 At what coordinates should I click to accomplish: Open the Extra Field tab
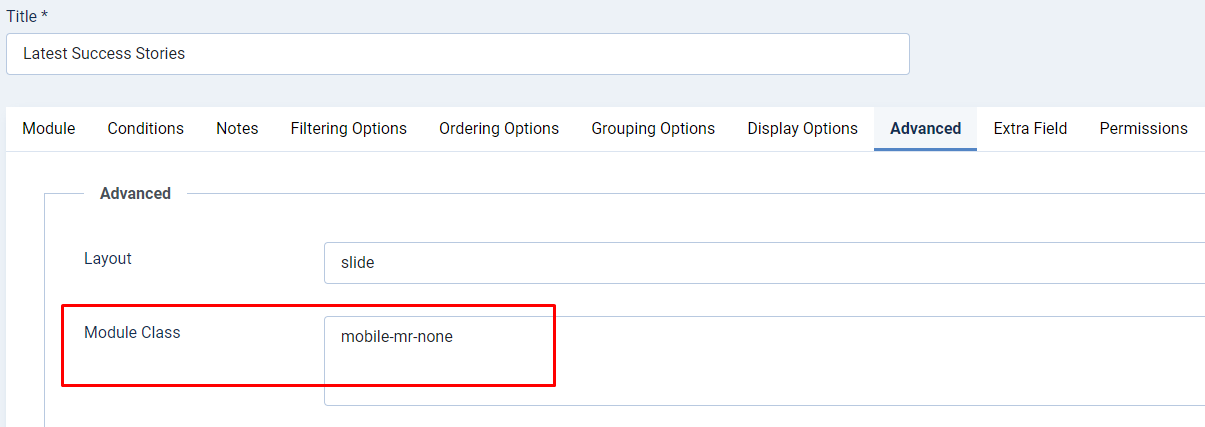(x=1030, y=129)
